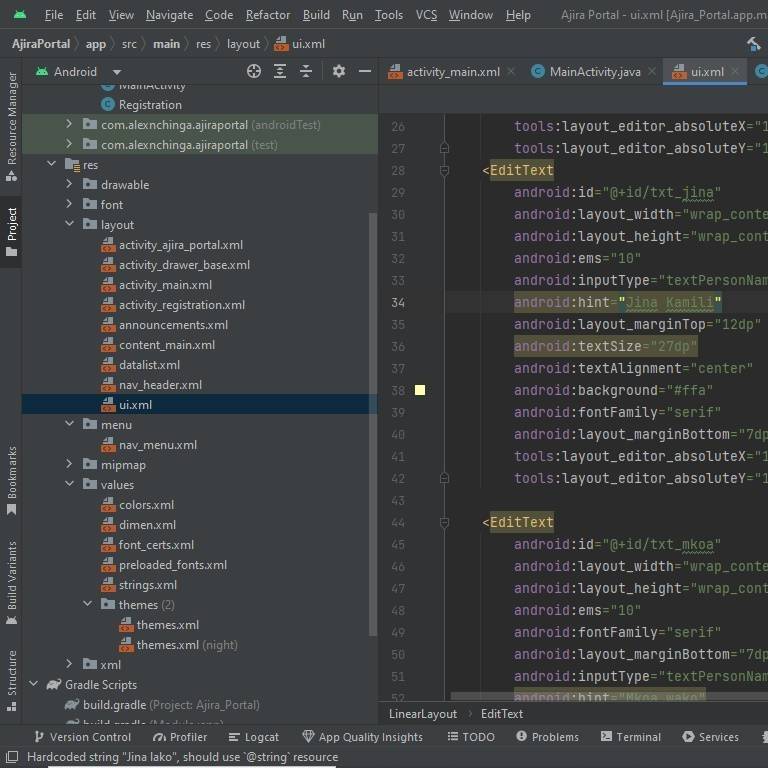Open App Quality Insights panel

point(362,737)
